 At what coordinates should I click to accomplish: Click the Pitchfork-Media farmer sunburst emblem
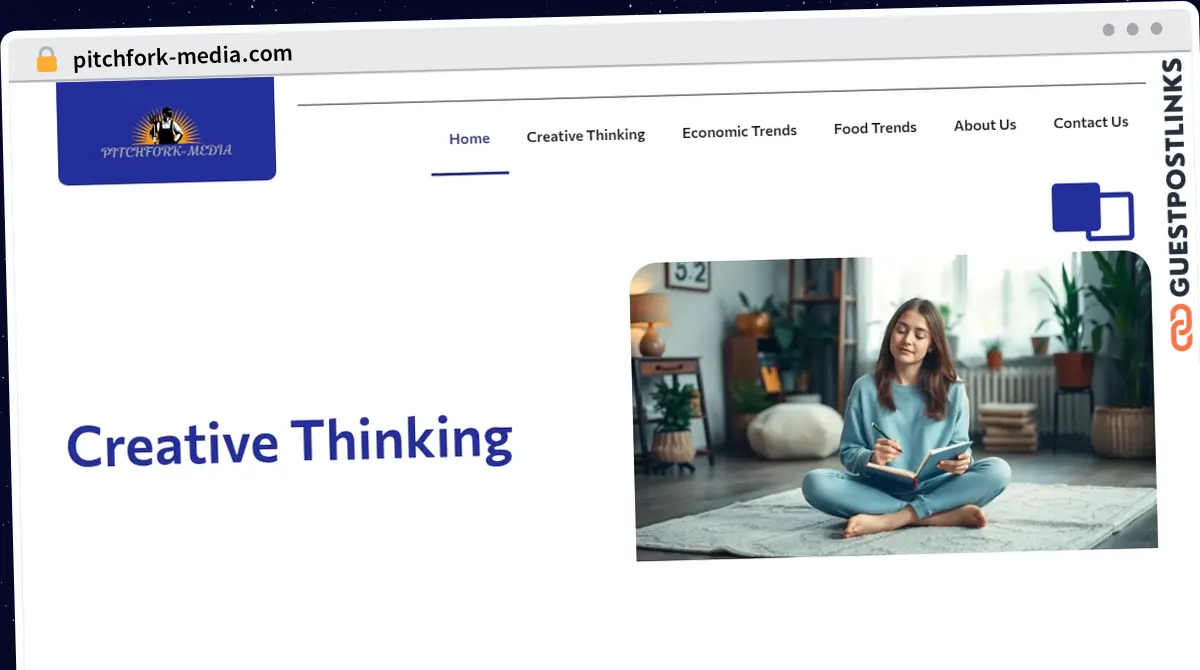(166, 126)
